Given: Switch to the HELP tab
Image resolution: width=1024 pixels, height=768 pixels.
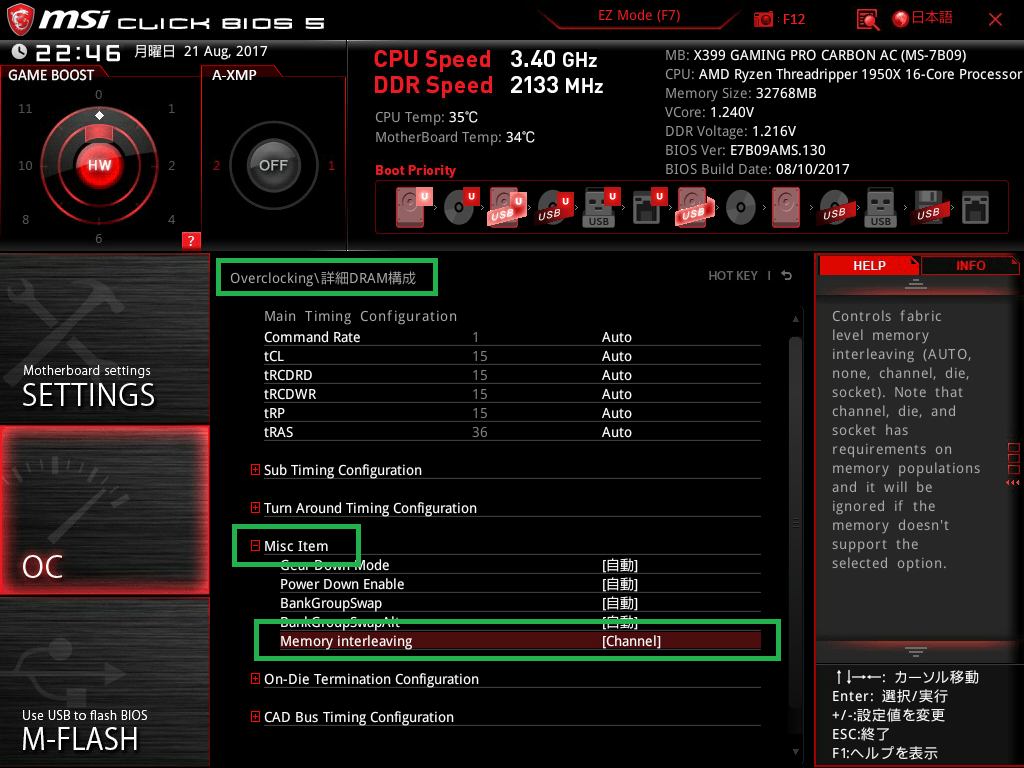Looking at the screenshot, I should tap(869, 266).
